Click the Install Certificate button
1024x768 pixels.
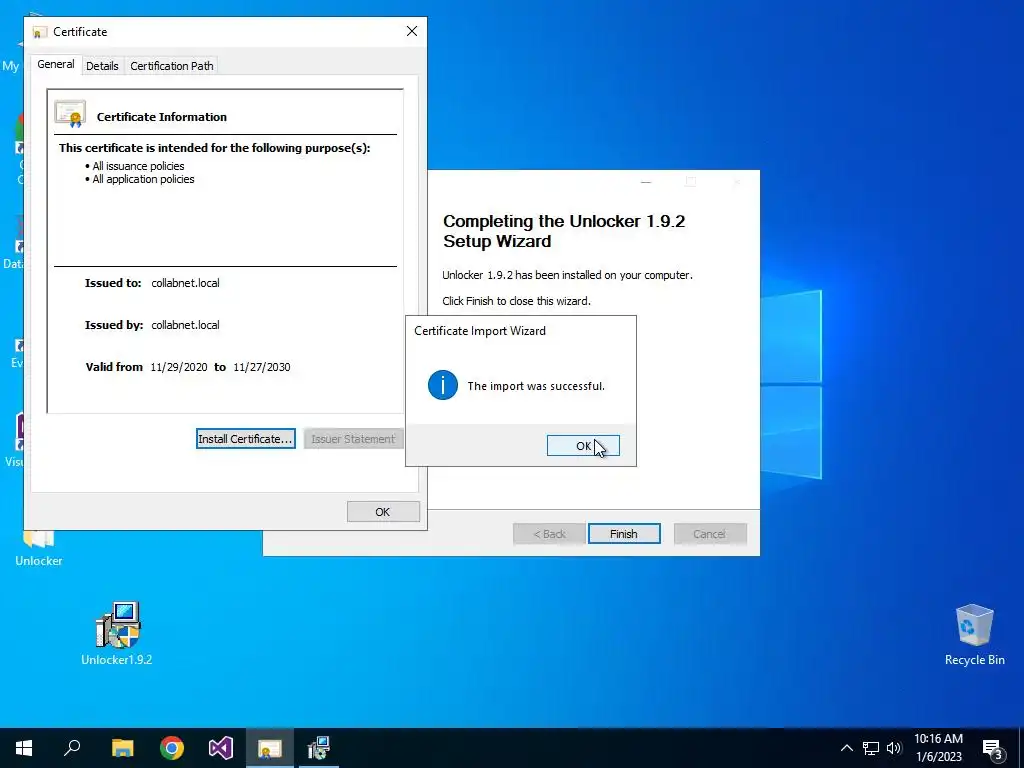(246, 439)
